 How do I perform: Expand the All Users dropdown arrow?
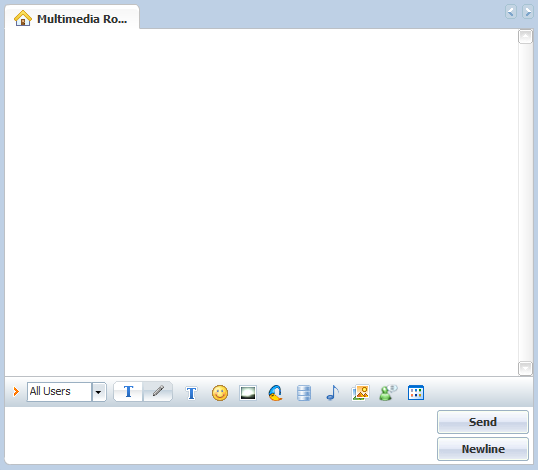(x=99, y=392)
